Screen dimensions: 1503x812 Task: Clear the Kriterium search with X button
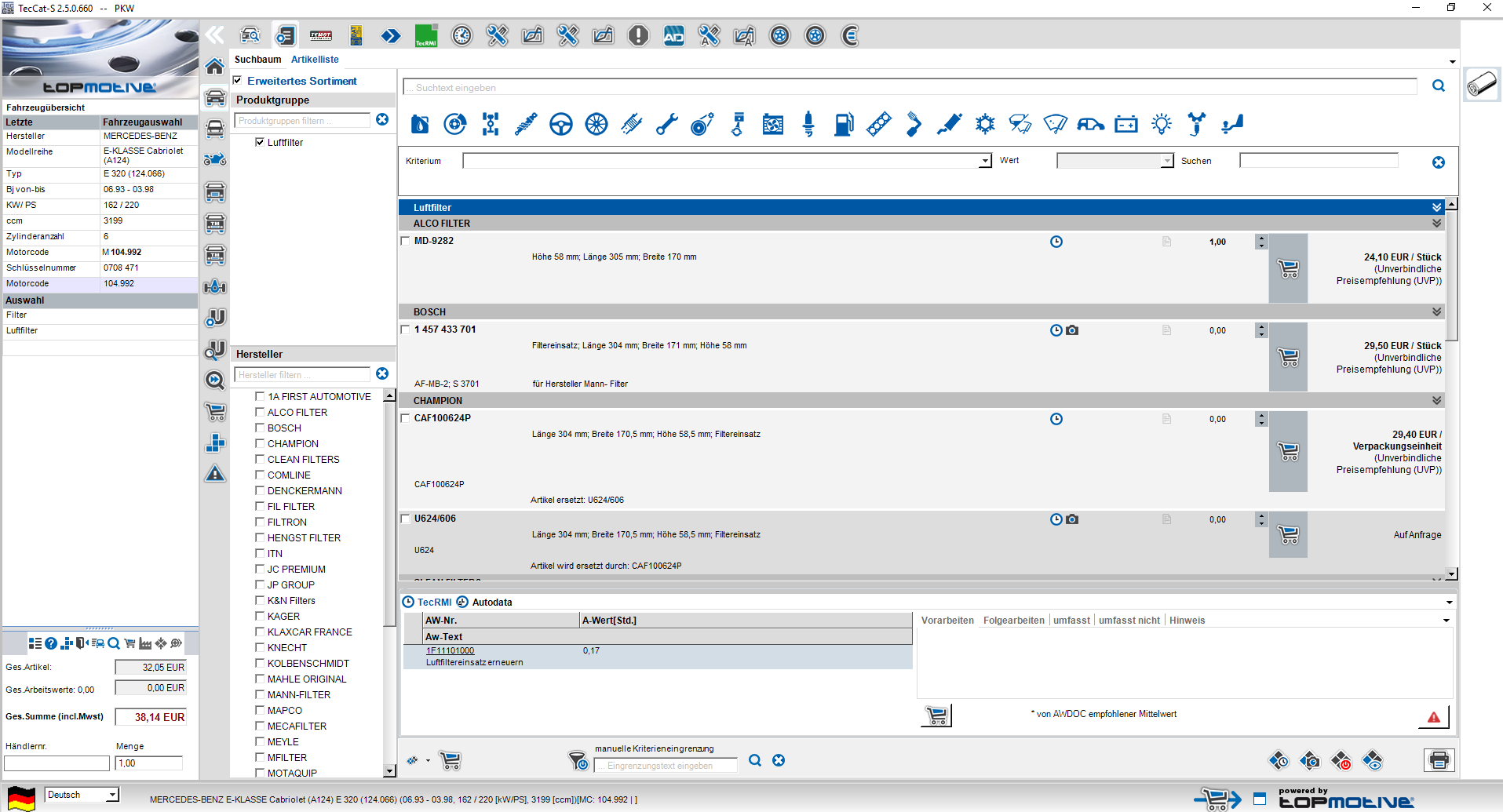pos(1439,162)
